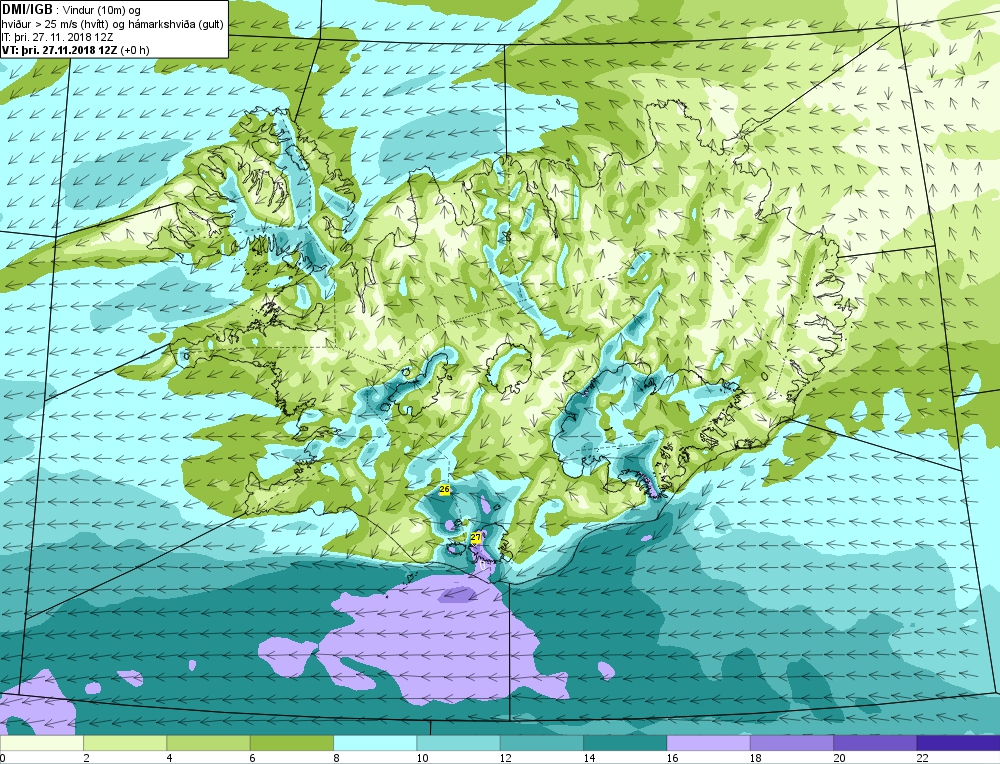Pick the violet 20–22 m/s legend swatch
This screenshot has width=1000, height=764.
[875, 743]
